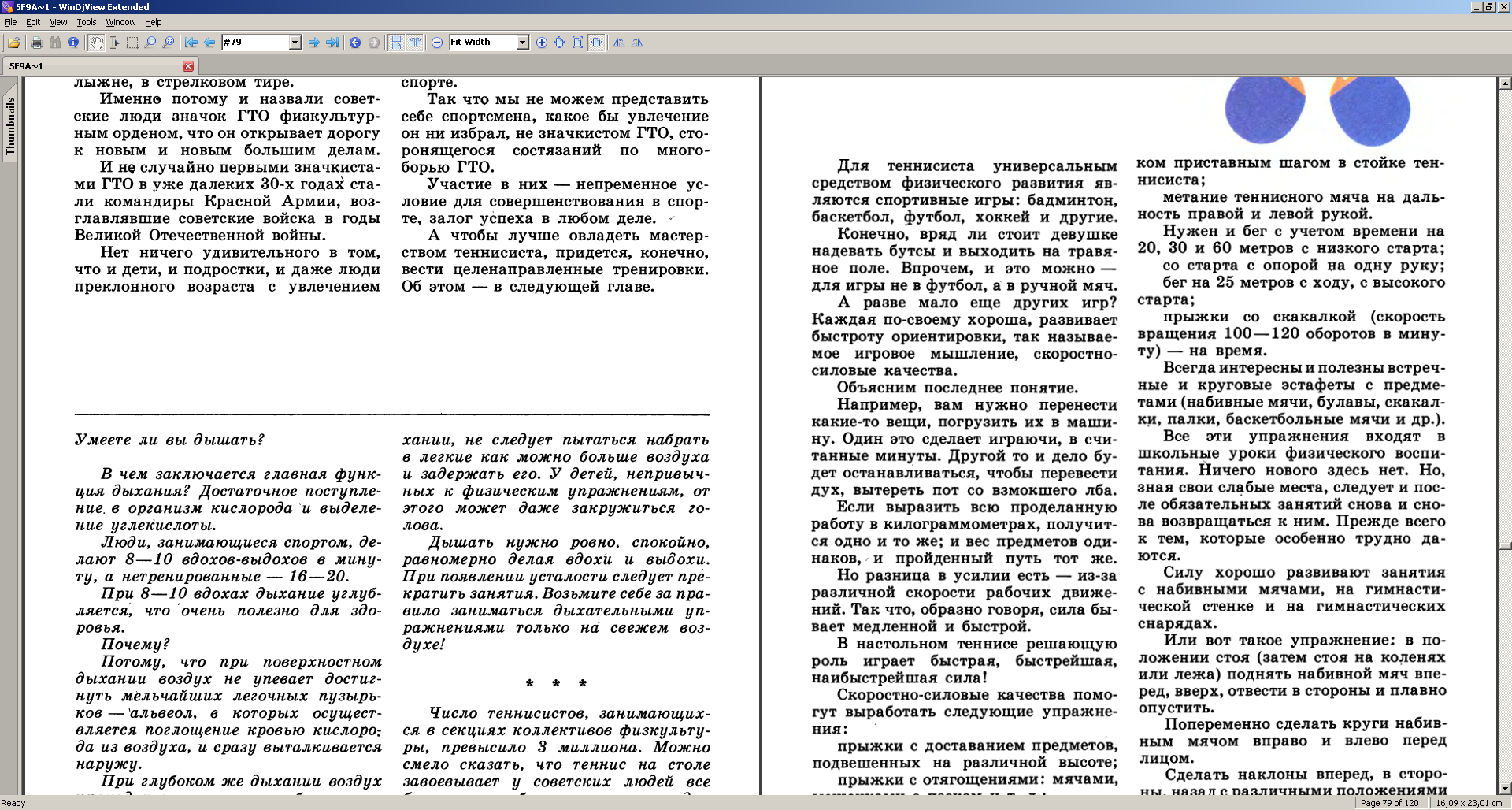Go to the first page
Viewport: 1512px width, 810px height.
[x=191, y=43]
